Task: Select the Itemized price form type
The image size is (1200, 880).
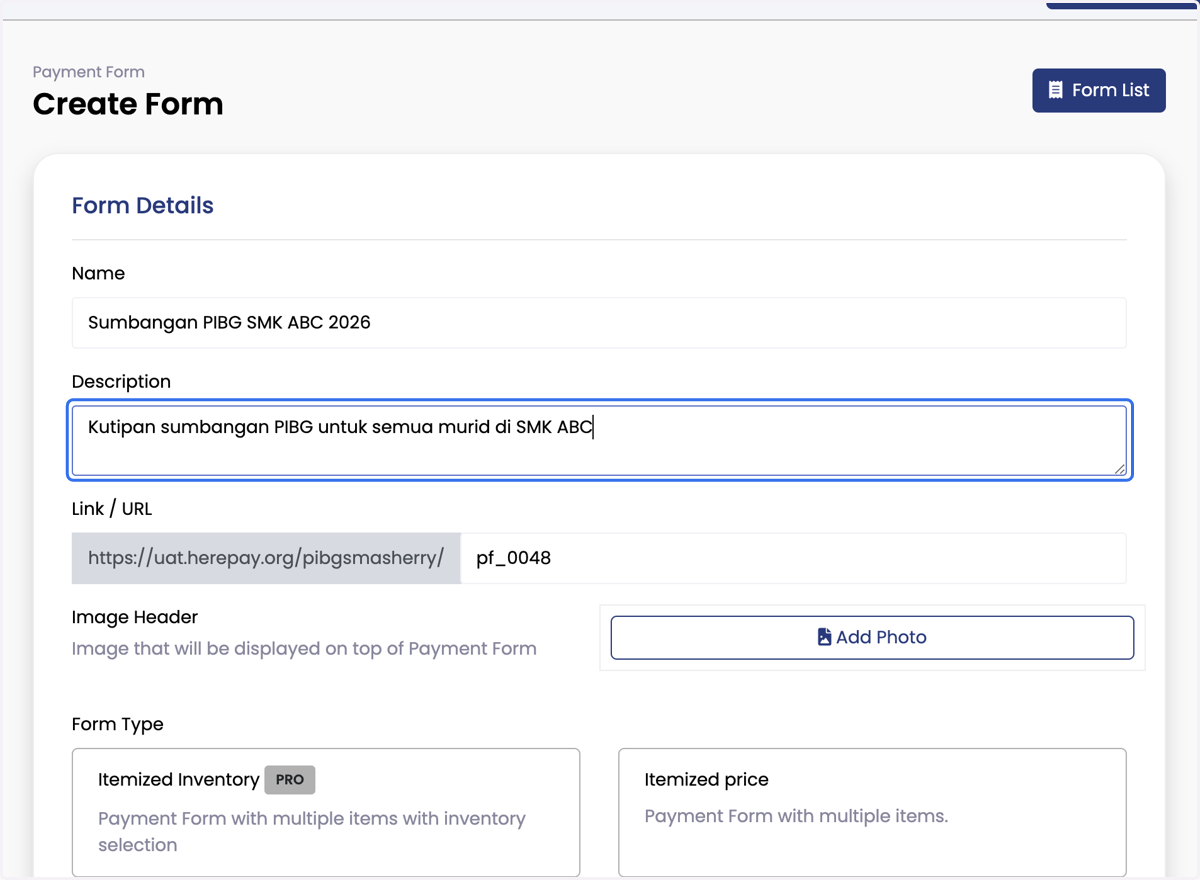Action: pos(872,812)
